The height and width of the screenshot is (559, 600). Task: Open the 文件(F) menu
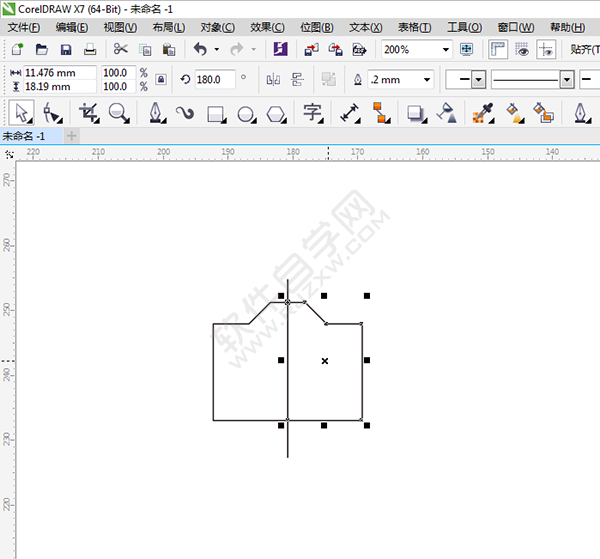pos(24,28)
